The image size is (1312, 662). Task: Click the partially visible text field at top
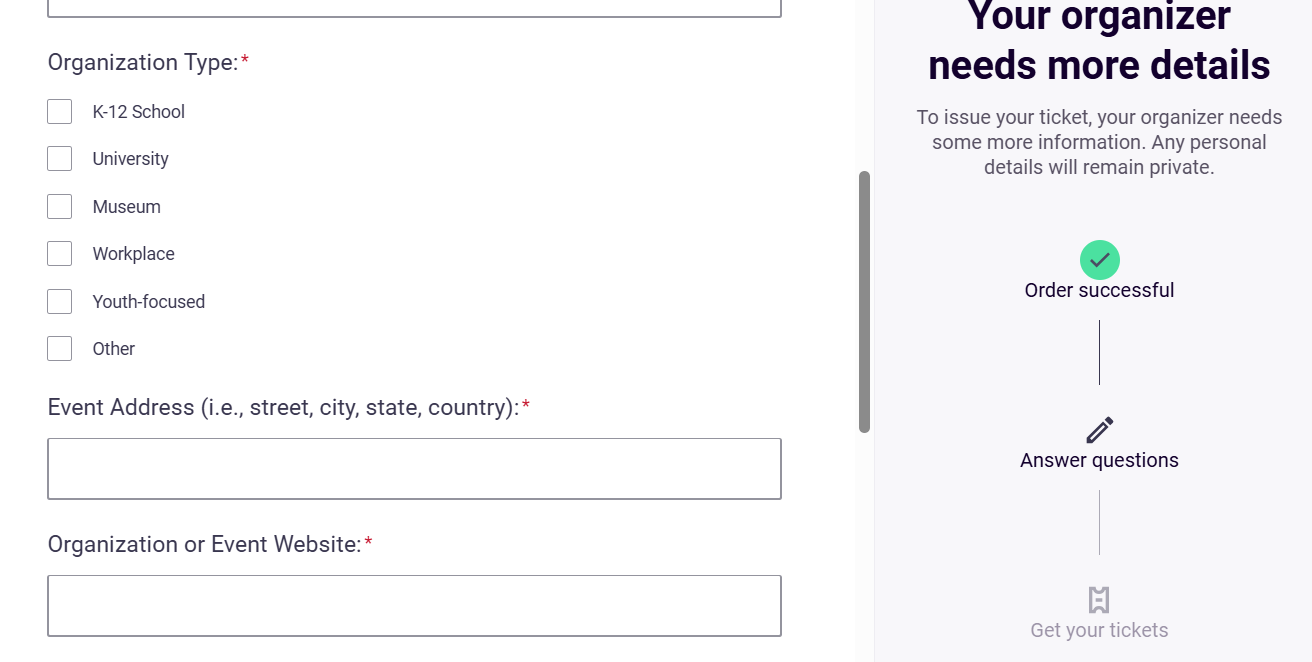tap(414, 8)
